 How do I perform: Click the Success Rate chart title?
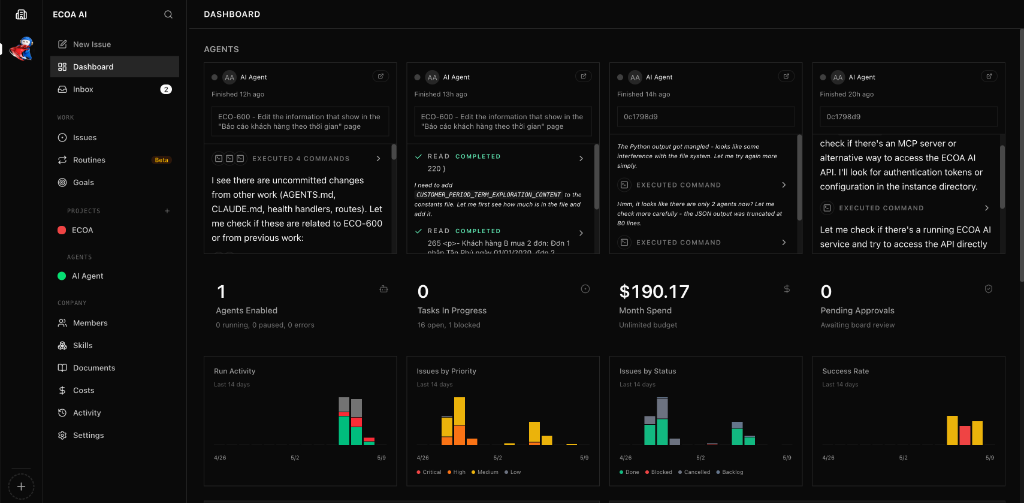pos(845,371)
